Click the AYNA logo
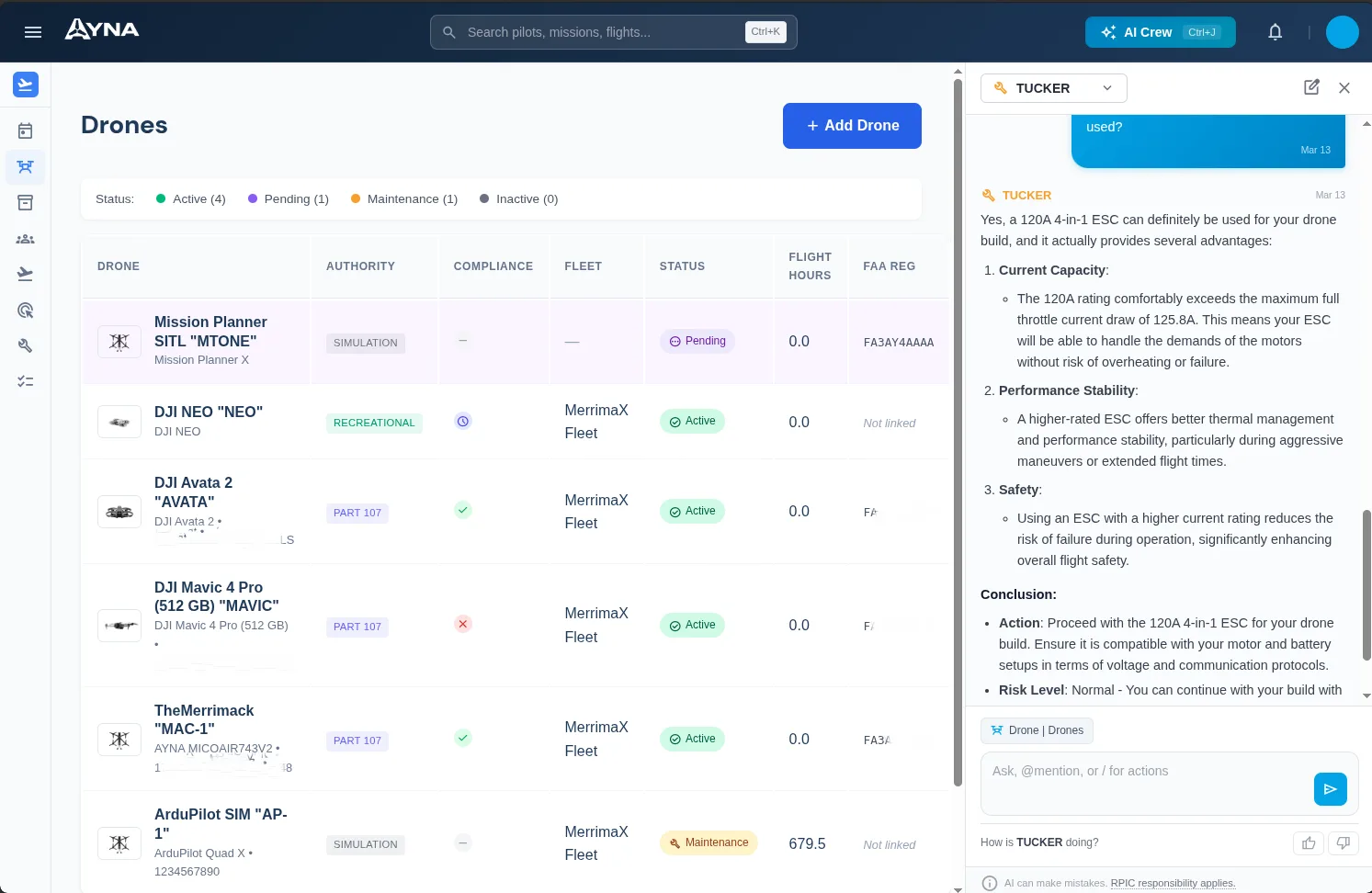The image size is (1372, 893). (102, 30)
